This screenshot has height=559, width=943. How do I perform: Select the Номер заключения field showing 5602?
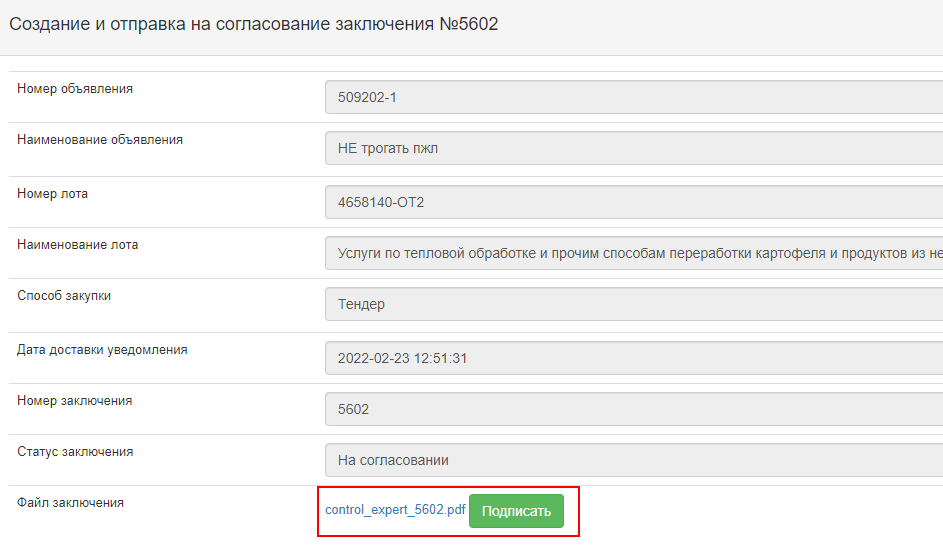(634, 410)
